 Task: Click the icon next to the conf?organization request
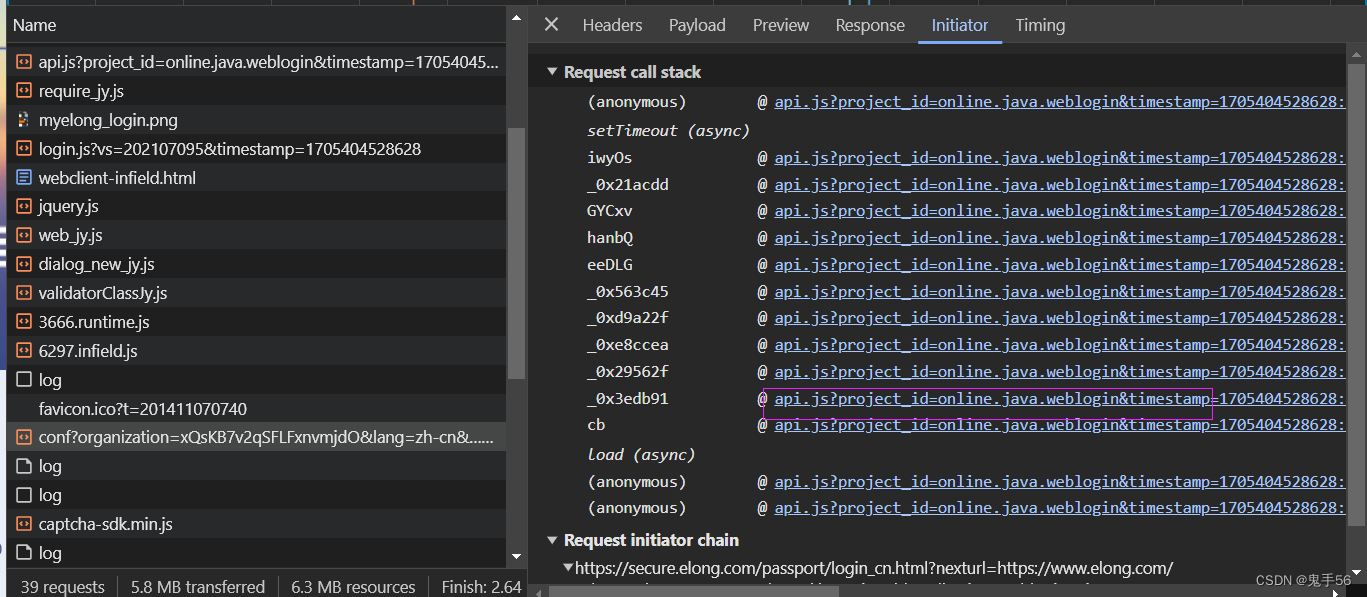[x=24, y=438]
